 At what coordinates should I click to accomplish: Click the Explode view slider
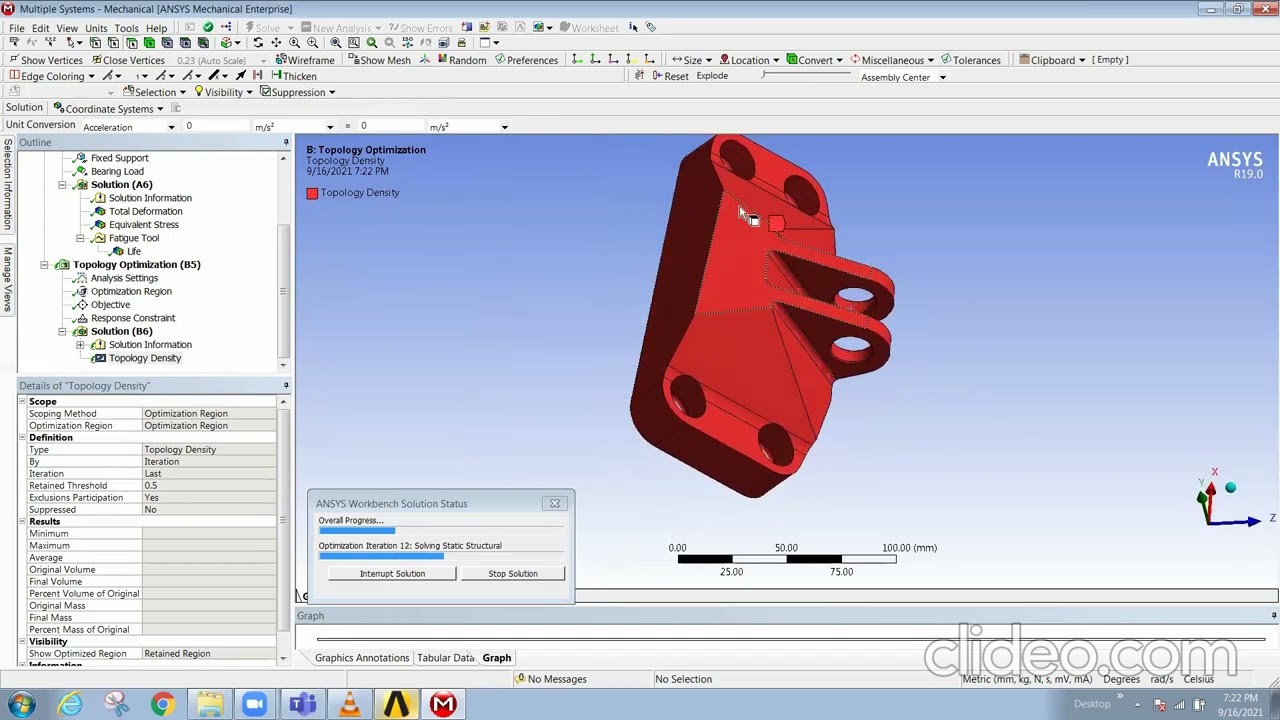click(x=806, y=76)
